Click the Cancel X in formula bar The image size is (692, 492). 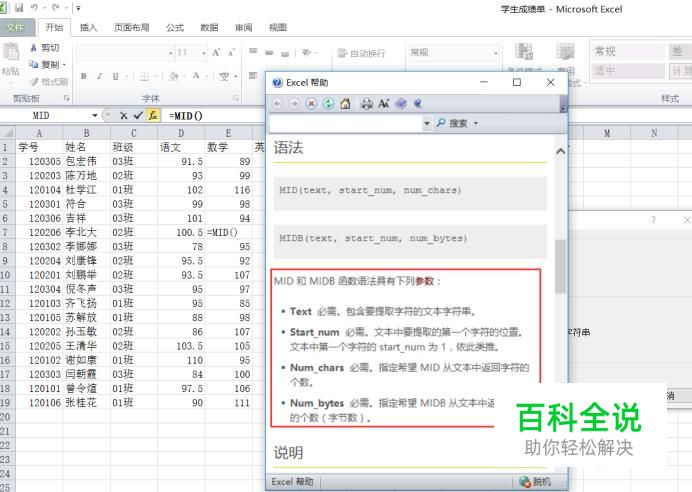124,116
